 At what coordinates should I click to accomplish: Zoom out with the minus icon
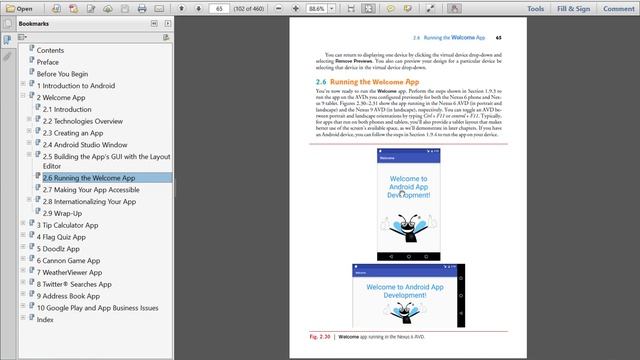(x=278, y=9)
